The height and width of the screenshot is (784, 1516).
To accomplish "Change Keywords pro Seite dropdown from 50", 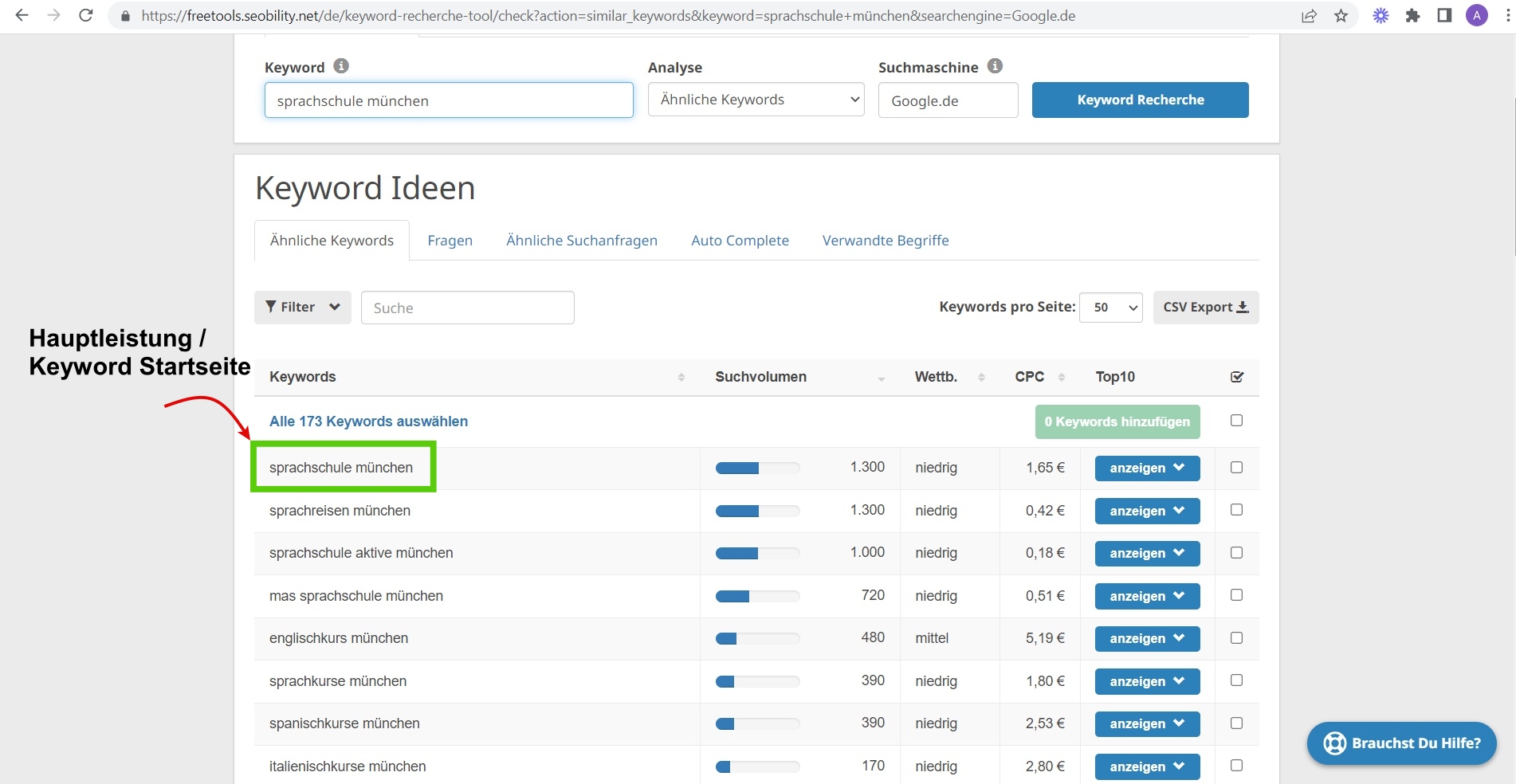I will pos(1110,308).
